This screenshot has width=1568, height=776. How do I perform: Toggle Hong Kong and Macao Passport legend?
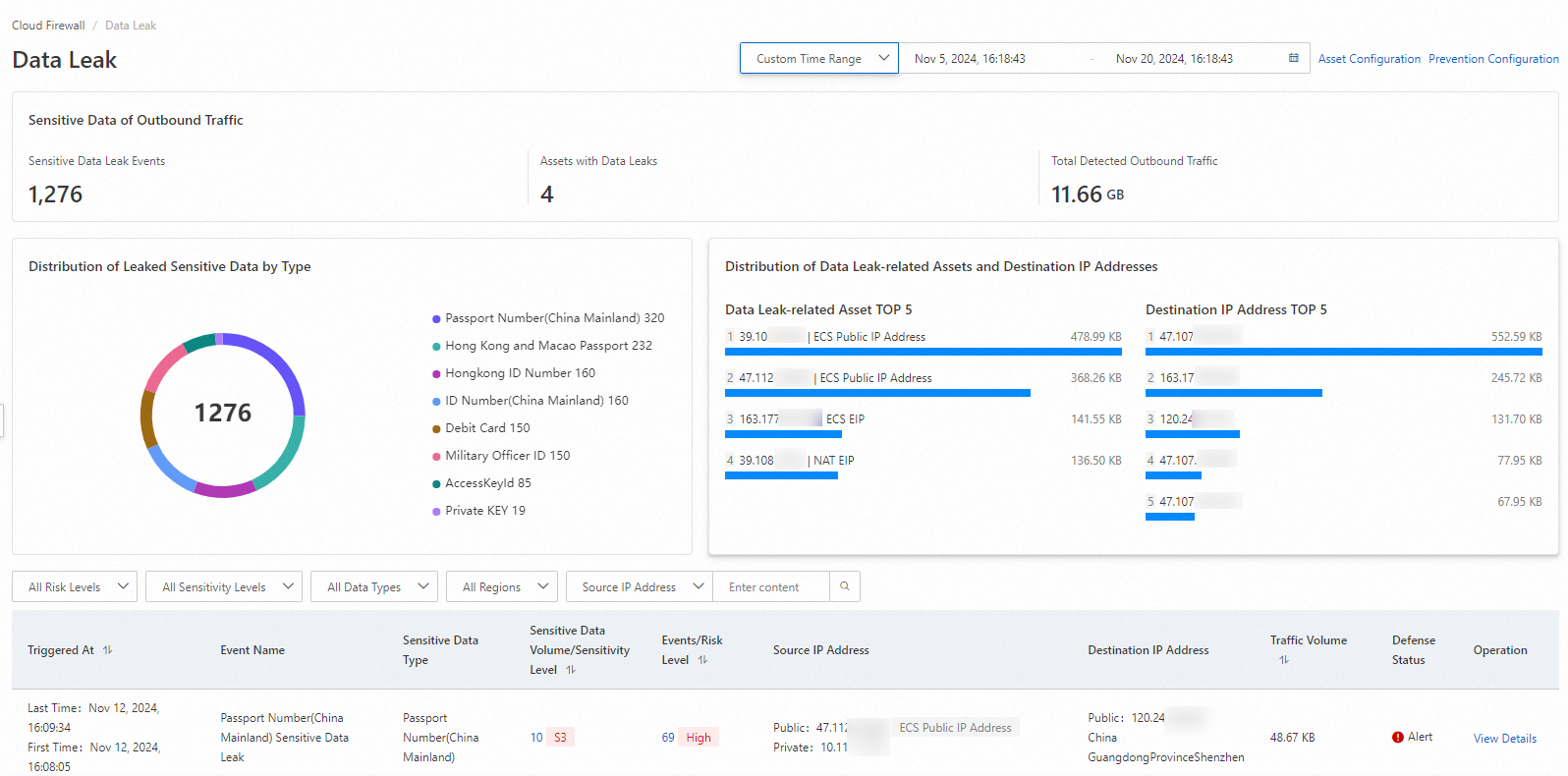[542, 346]
